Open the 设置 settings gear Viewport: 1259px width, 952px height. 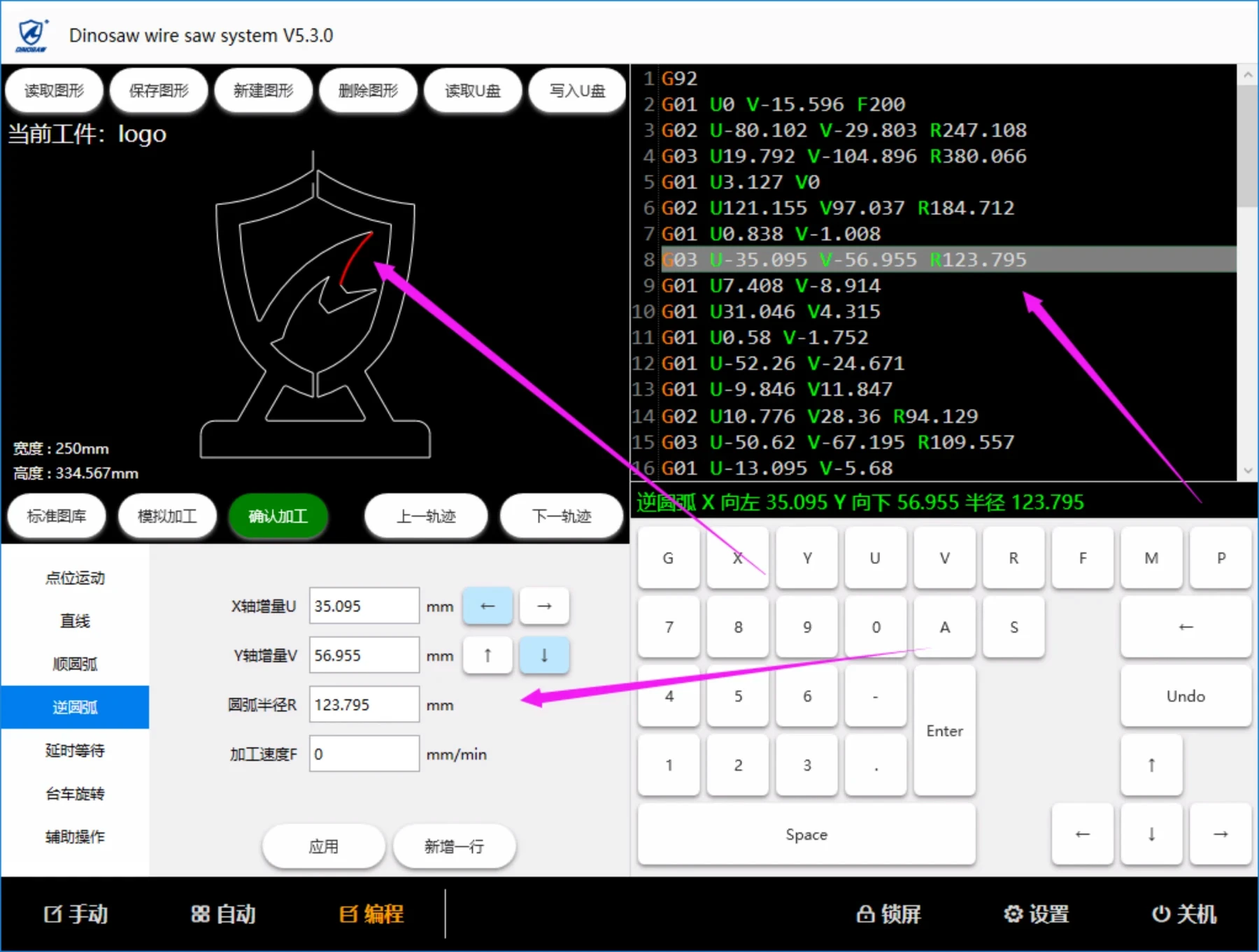coord(1036,914)
